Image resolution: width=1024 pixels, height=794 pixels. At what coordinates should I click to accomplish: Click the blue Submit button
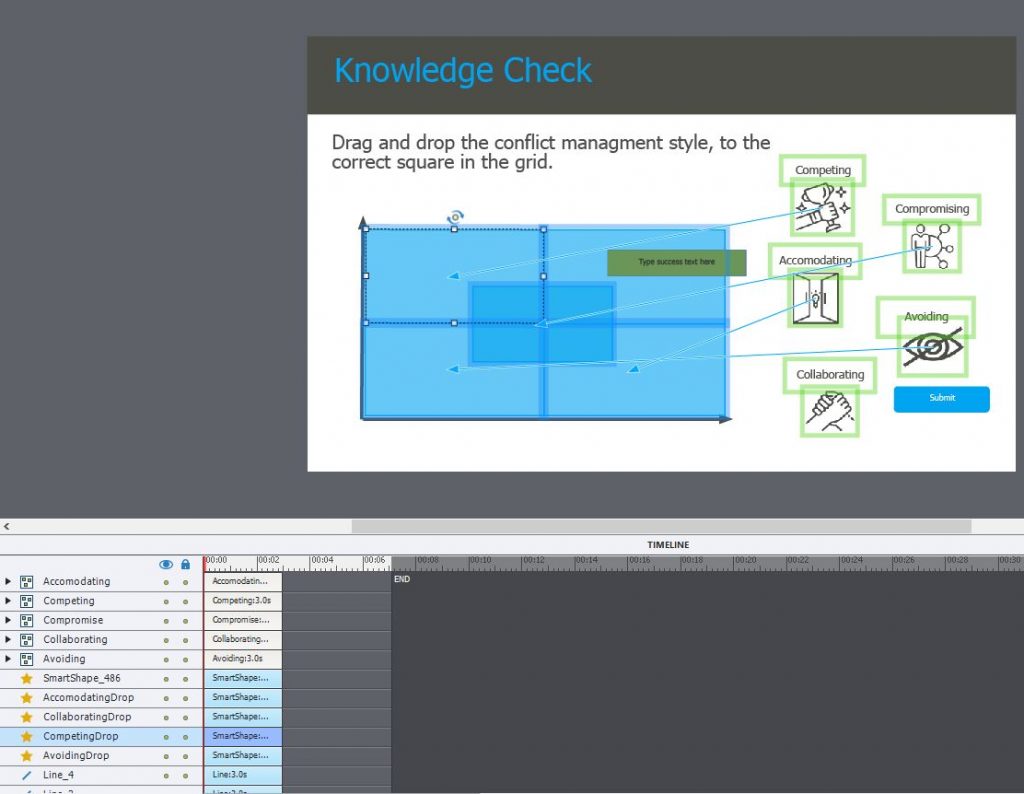[x=941, y=398]
